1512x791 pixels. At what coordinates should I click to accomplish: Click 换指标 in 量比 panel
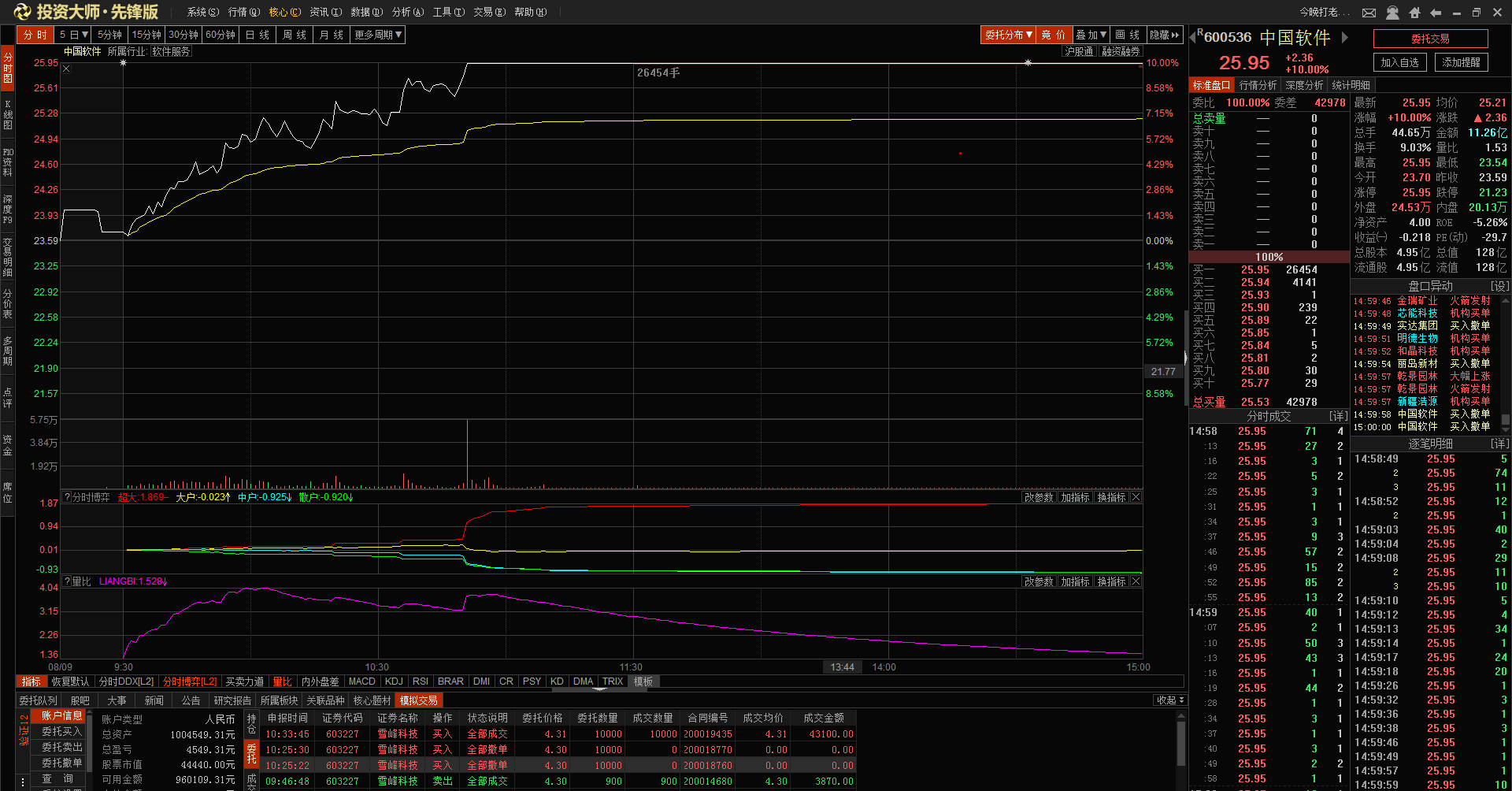pos(1111,581)
